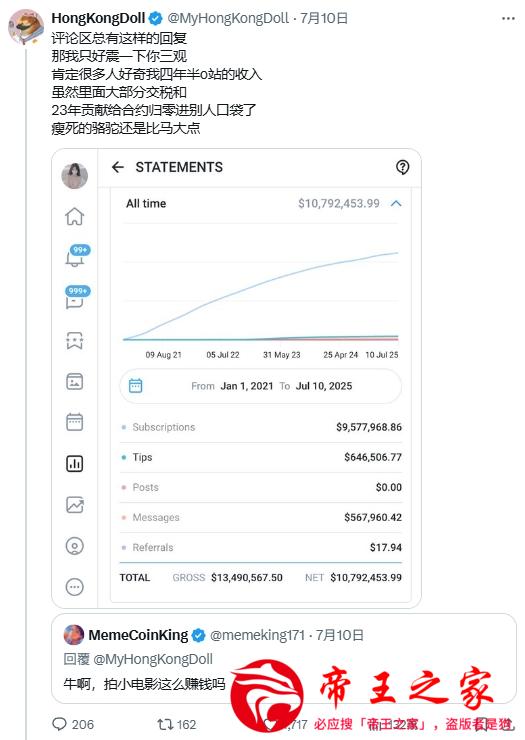Open messages icon with 999+ badge
Image resolution: width=525 pixels, height=740 pixels.
pos(76,298)
